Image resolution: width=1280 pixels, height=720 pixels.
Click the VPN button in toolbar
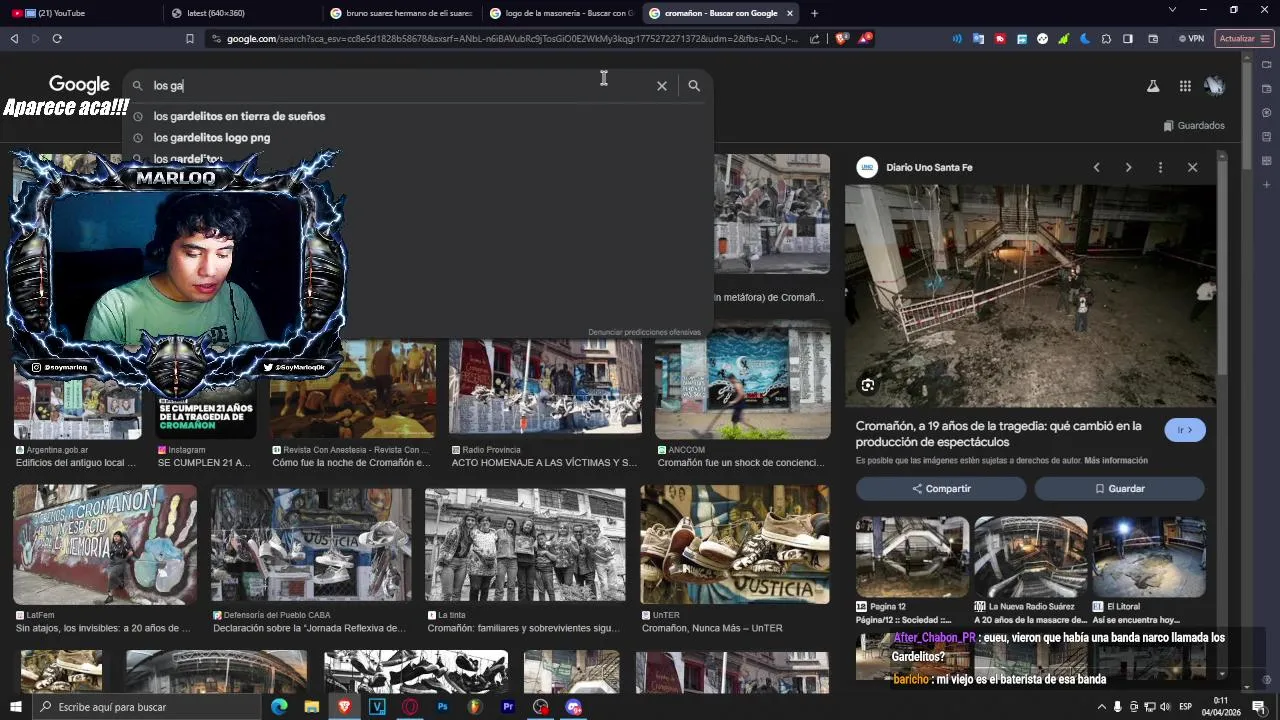[1191, 39]
